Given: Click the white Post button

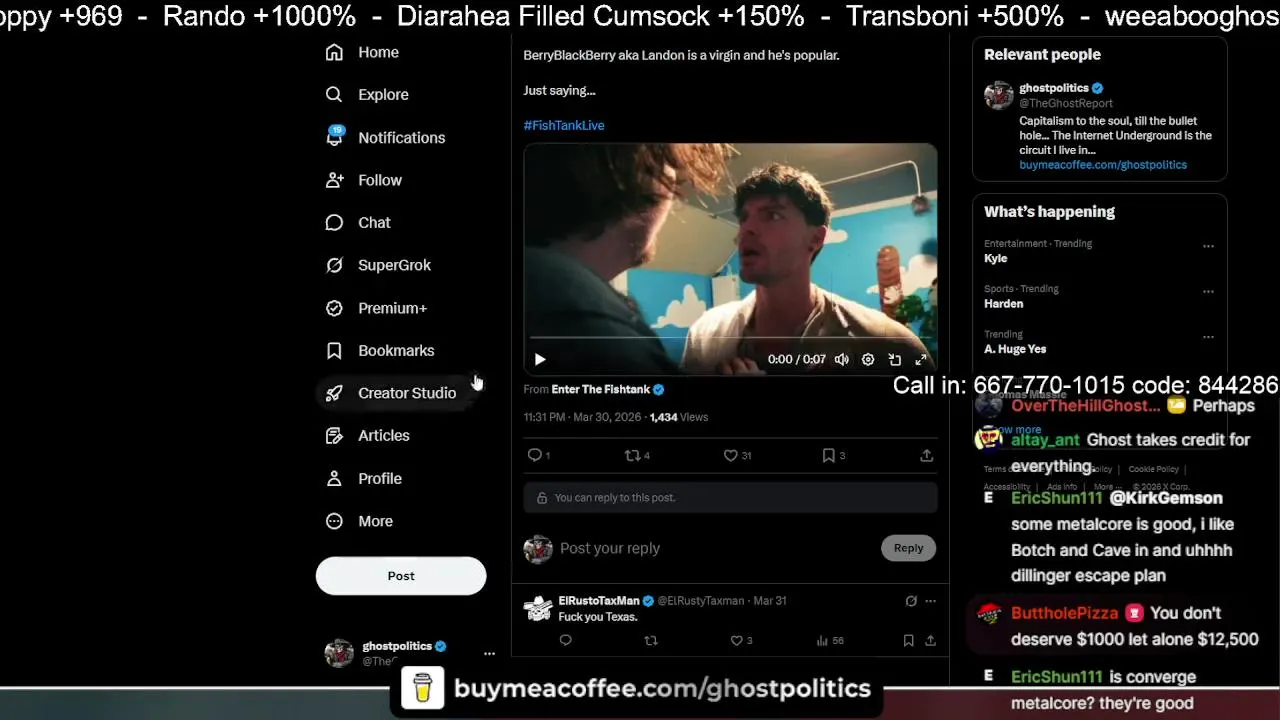Looking at the screenshot, I should [401, 576].
